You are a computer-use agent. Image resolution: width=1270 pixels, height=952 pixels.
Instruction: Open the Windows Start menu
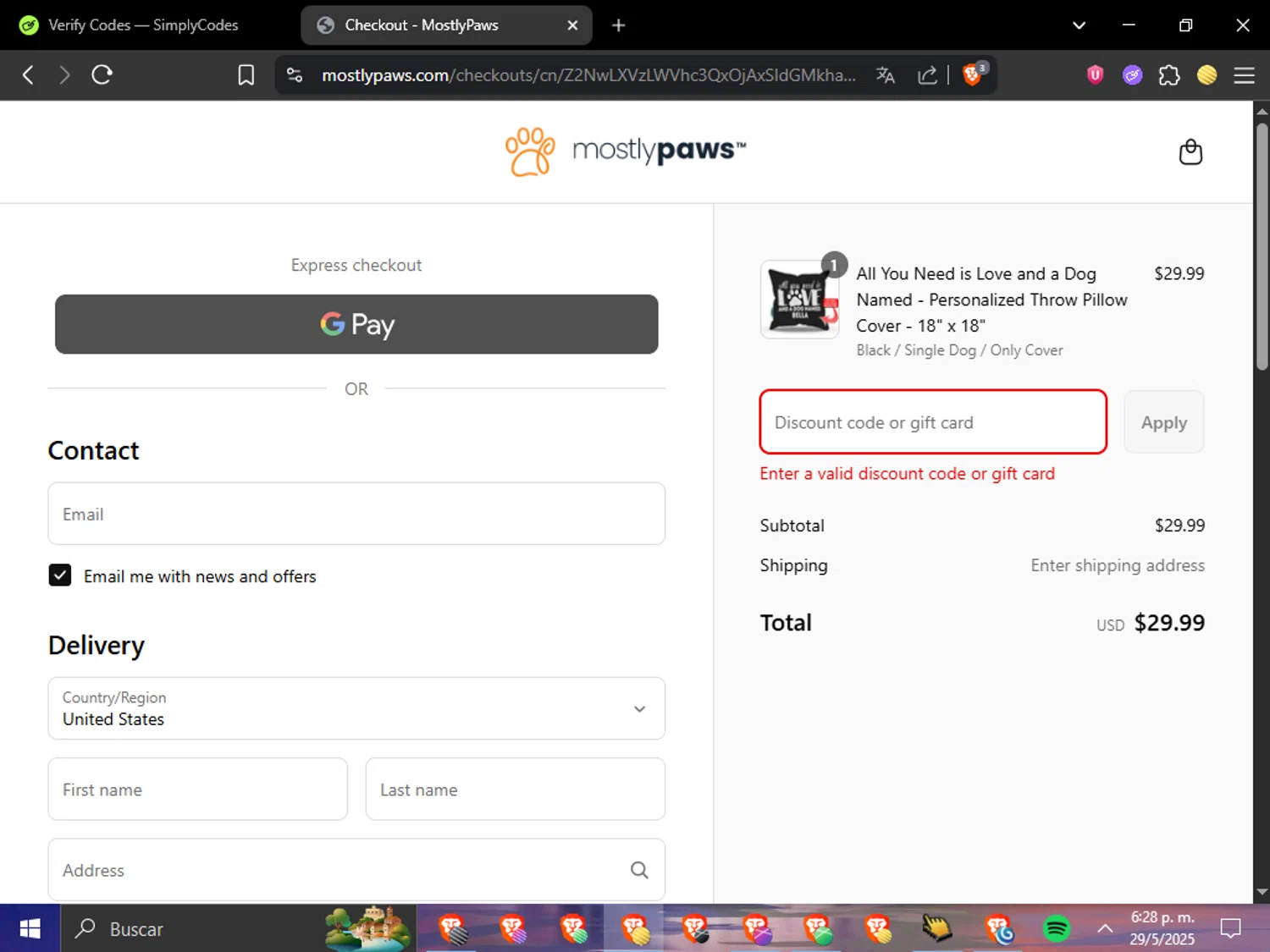(30, 928)
